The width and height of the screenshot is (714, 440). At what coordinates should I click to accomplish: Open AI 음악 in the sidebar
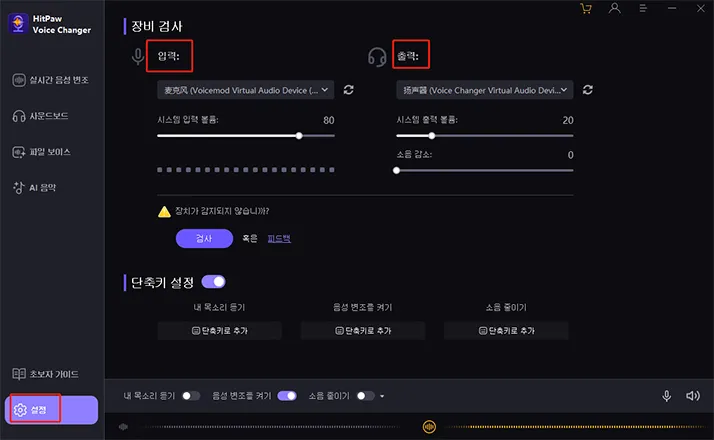coord(34,188)
